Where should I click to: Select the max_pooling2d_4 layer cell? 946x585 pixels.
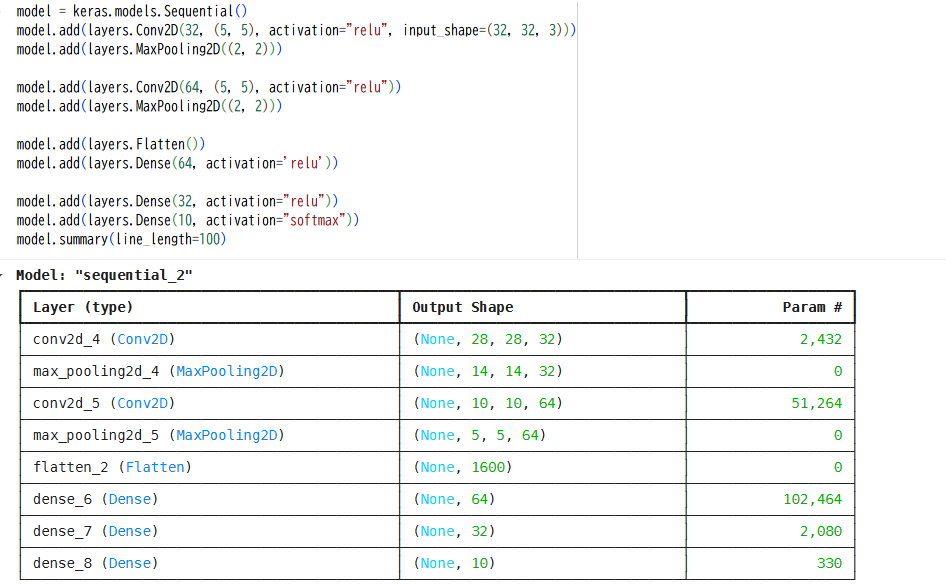click(158, 371)
